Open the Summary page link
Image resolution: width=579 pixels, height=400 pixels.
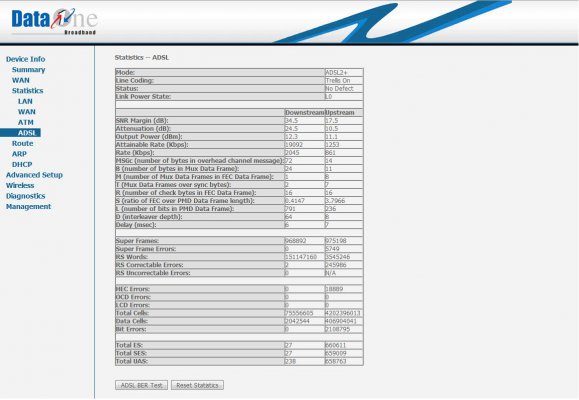click(28, 69)
